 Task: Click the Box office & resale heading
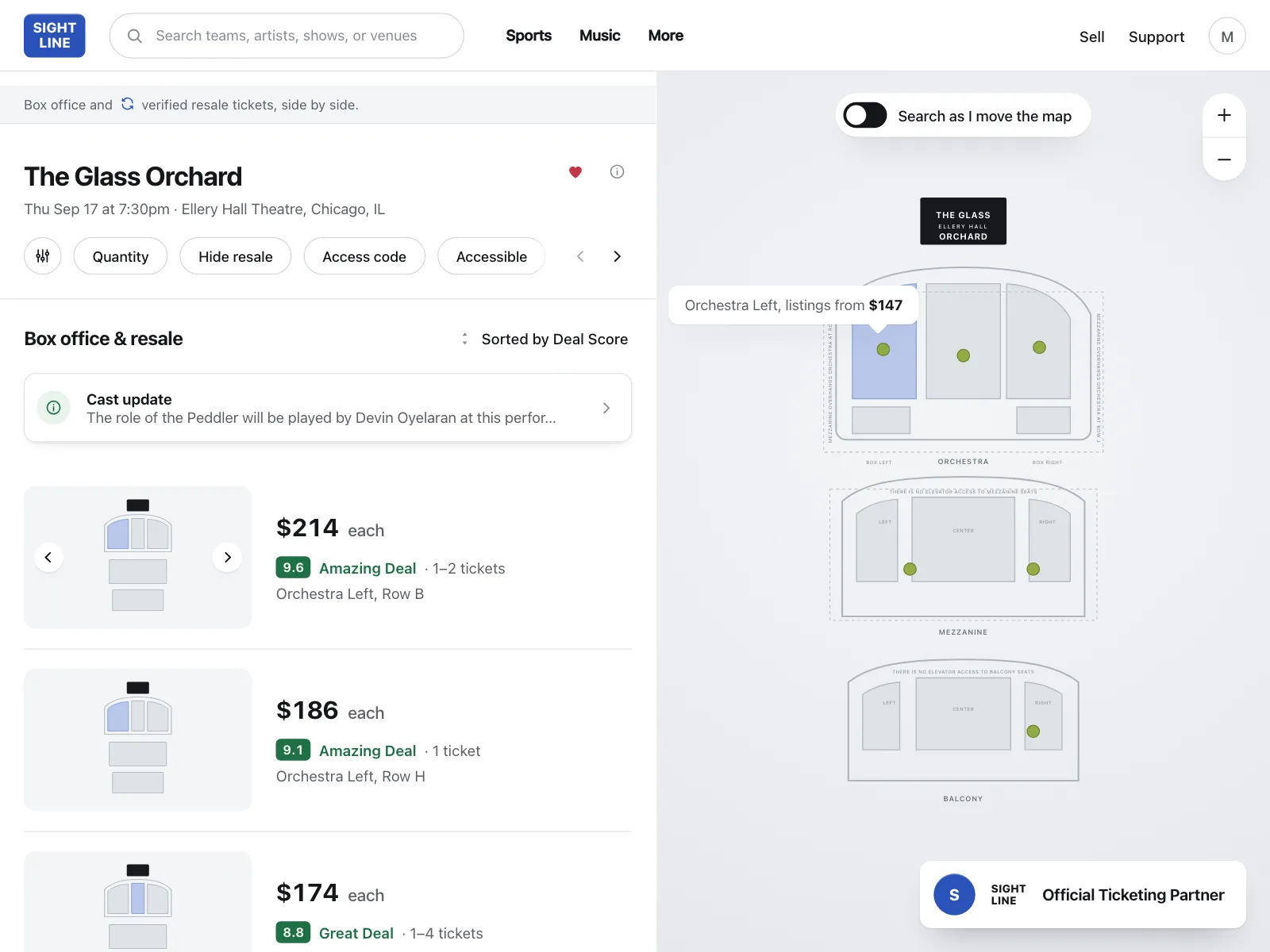tap(104, 339)
